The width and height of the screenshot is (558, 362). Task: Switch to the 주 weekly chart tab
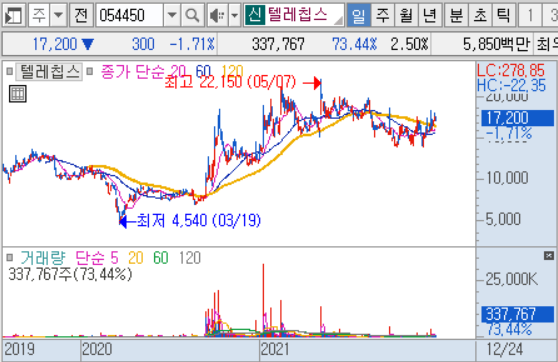click(x=382, y=15)
